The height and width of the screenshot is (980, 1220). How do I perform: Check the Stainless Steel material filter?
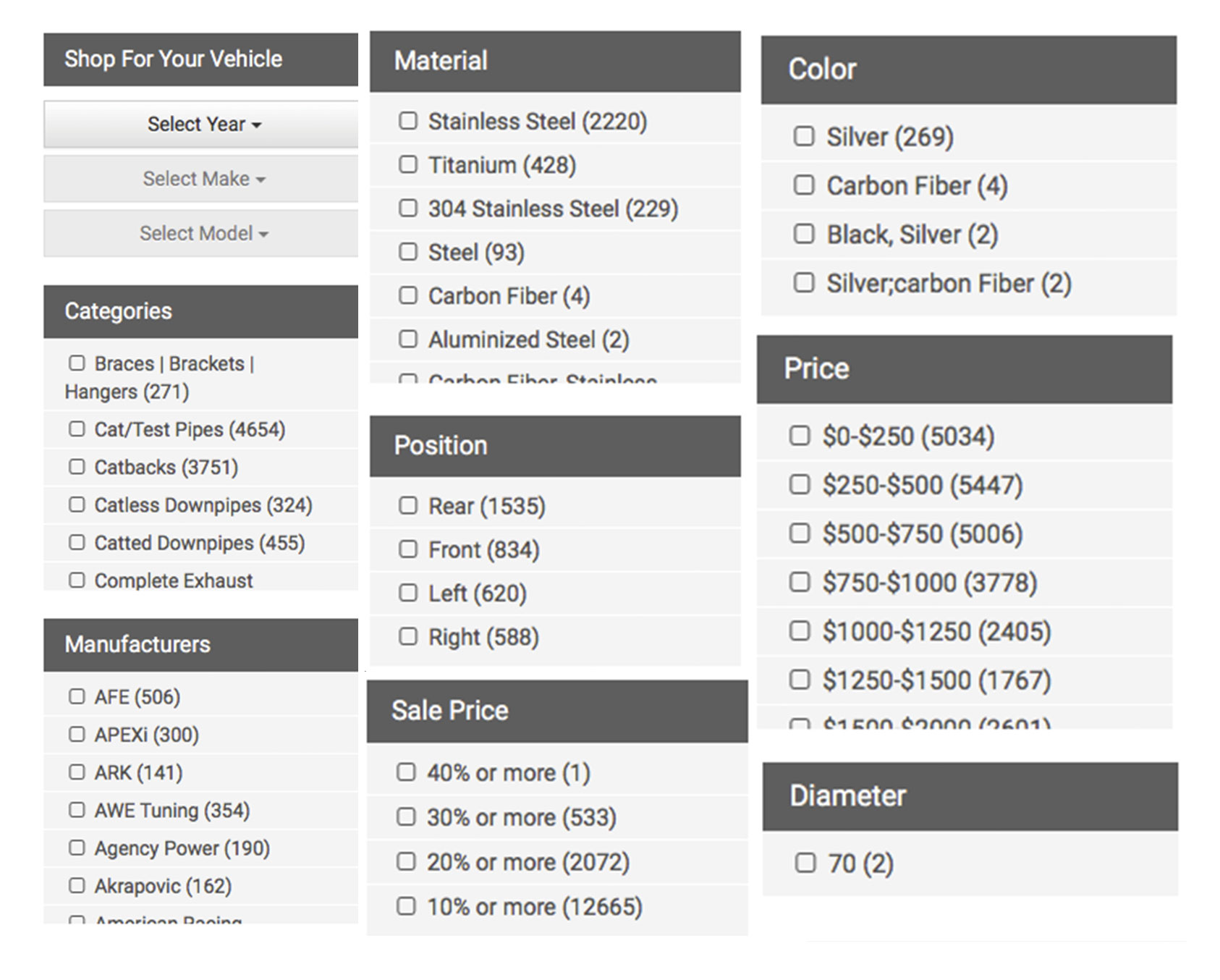point(408,120)
